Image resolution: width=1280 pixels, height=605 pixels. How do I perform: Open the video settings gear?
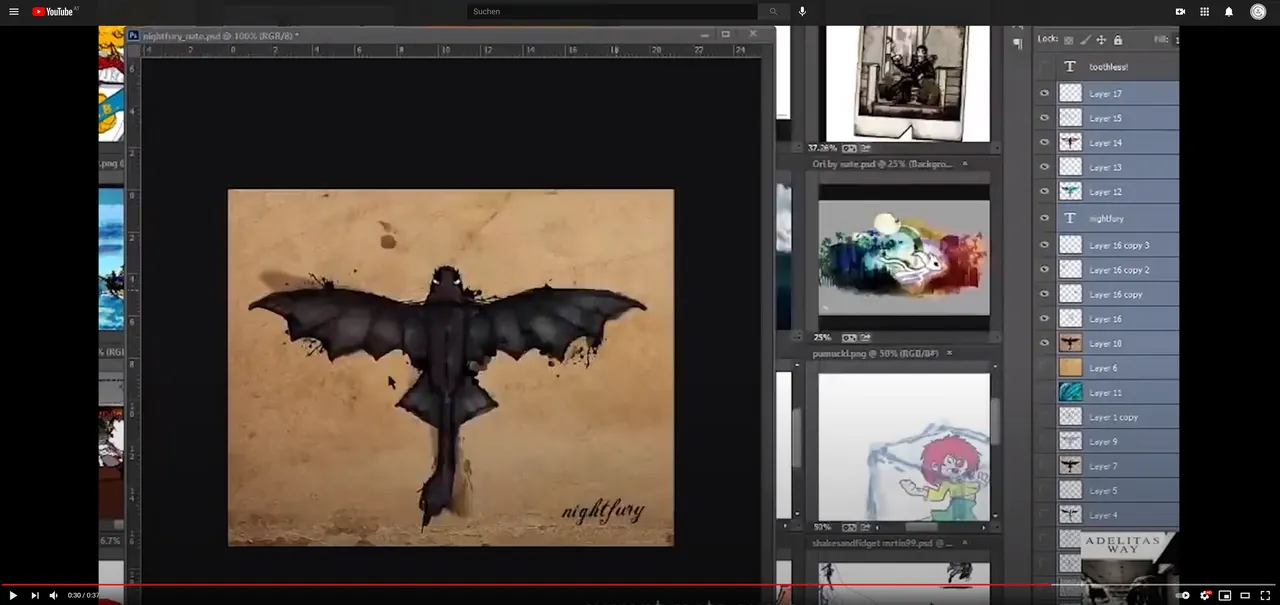point(1205,595)
